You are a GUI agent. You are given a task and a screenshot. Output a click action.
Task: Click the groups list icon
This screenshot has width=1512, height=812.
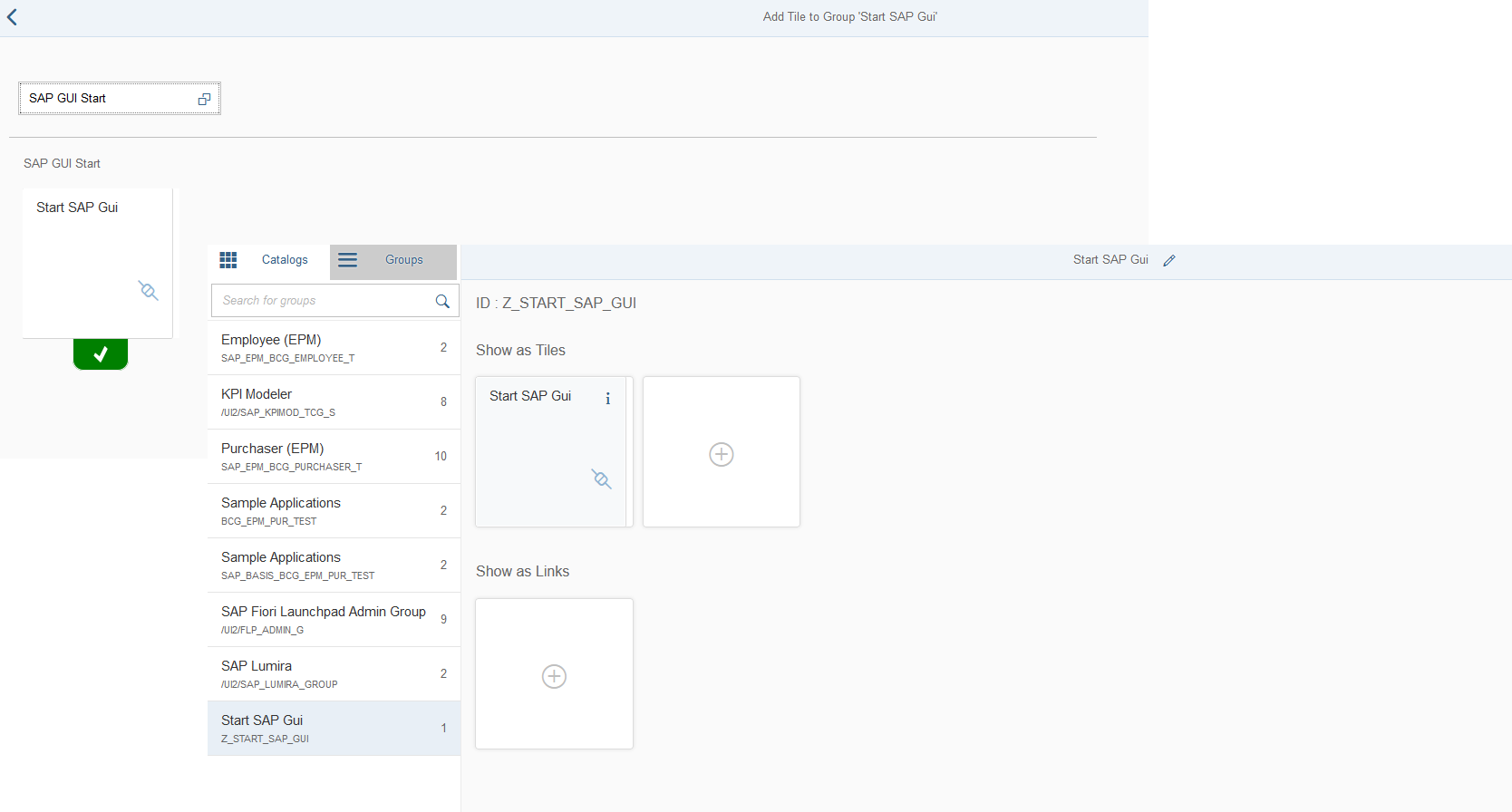click(348, 260)
